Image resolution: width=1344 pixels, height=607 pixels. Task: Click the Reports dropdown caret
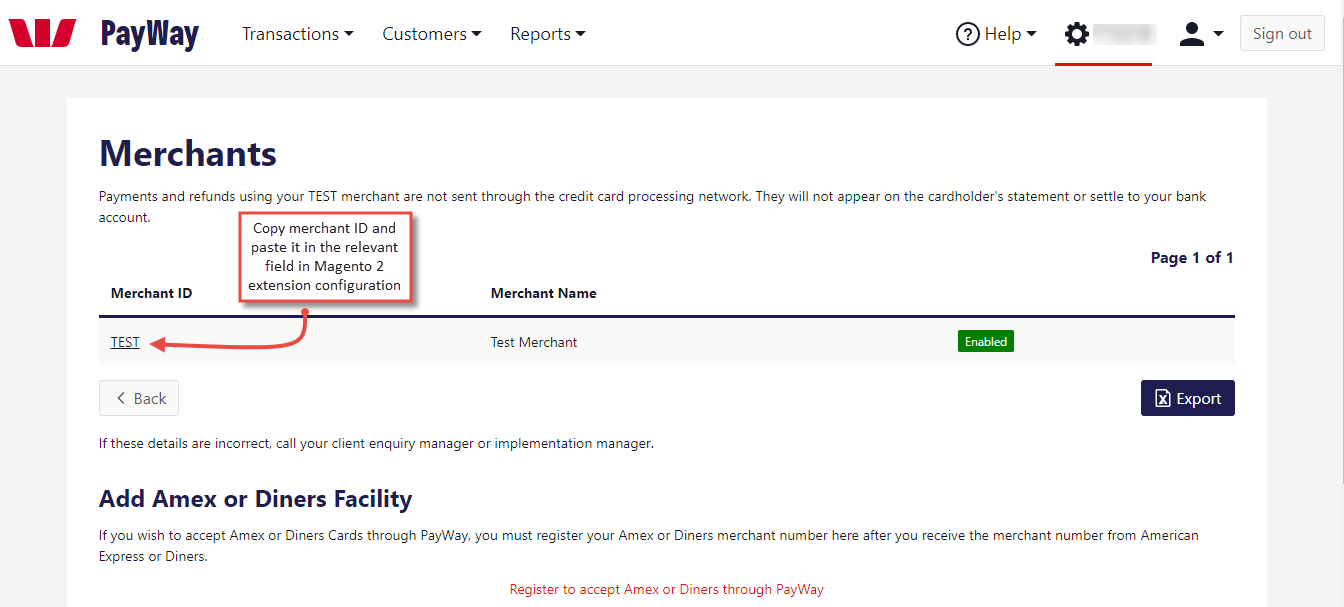(581, 34)
